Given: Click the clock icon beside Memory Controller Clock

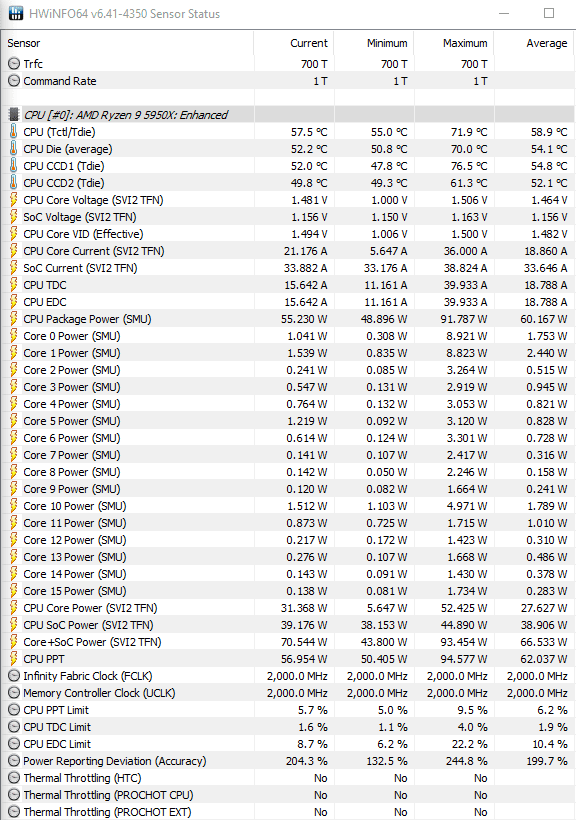Looking at the screenshot, I should pyautogui.click(x=14, y=693).
